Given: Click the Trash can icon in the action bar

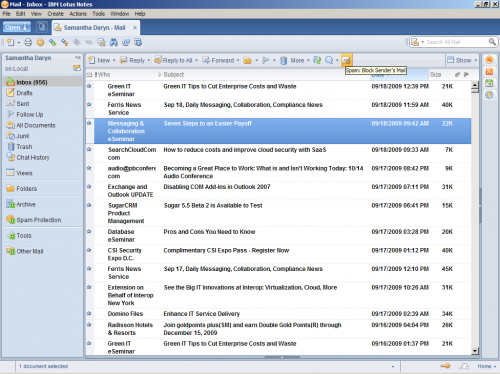Looking at the screenshot, I should pos(283,60).
